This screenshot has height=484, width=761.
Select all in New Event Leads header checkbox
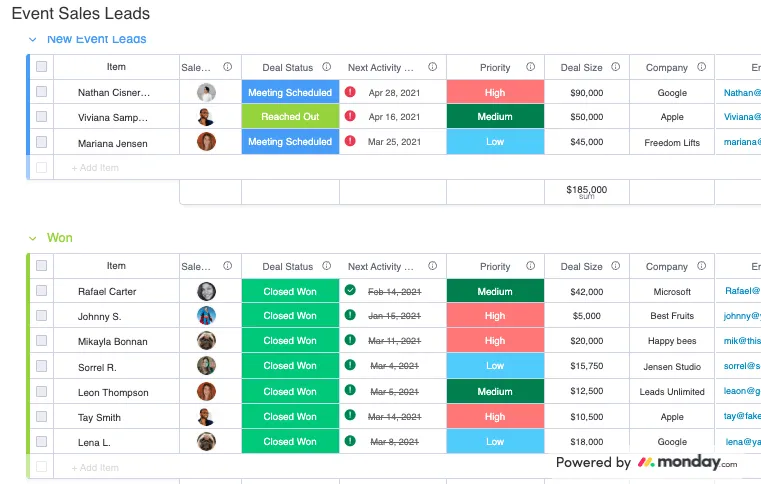coord(42,67)
